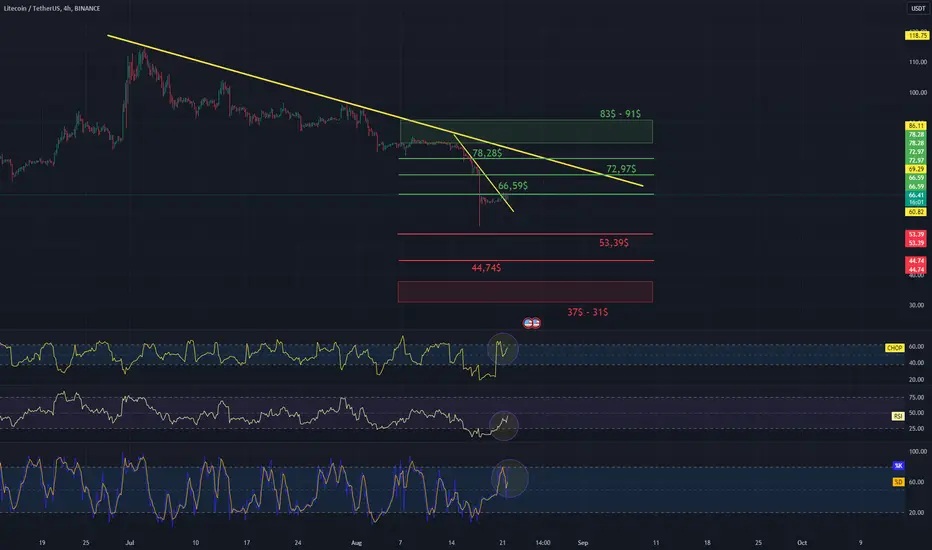Click the 'Aug' date on time axis
The image size is (932, 550).
pos(356,542)
